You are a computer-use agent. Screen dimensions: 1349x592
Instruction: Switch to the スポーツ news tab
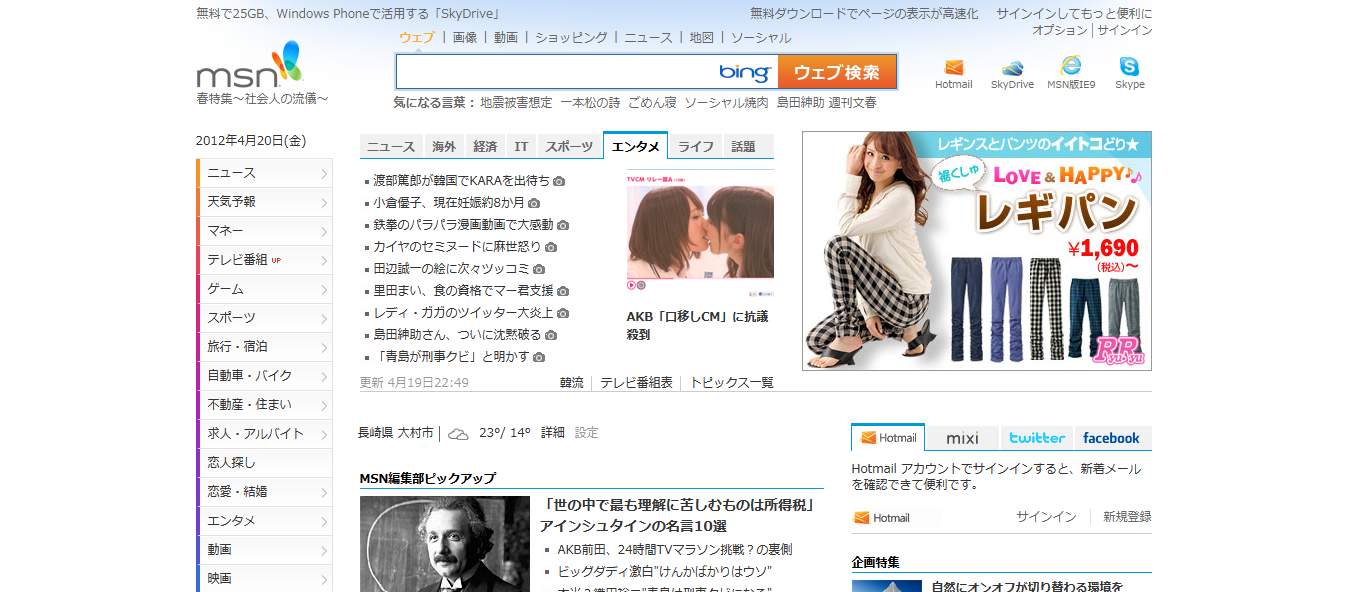coord(569,146)
